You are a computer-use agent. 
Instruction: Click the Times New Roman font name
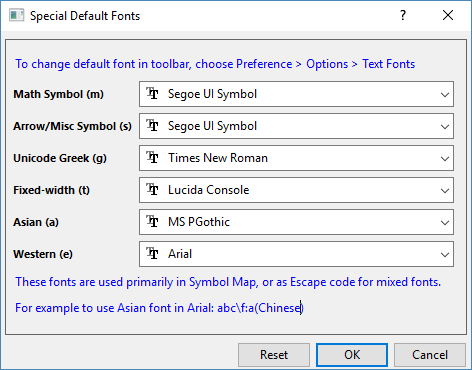[218, 158]
